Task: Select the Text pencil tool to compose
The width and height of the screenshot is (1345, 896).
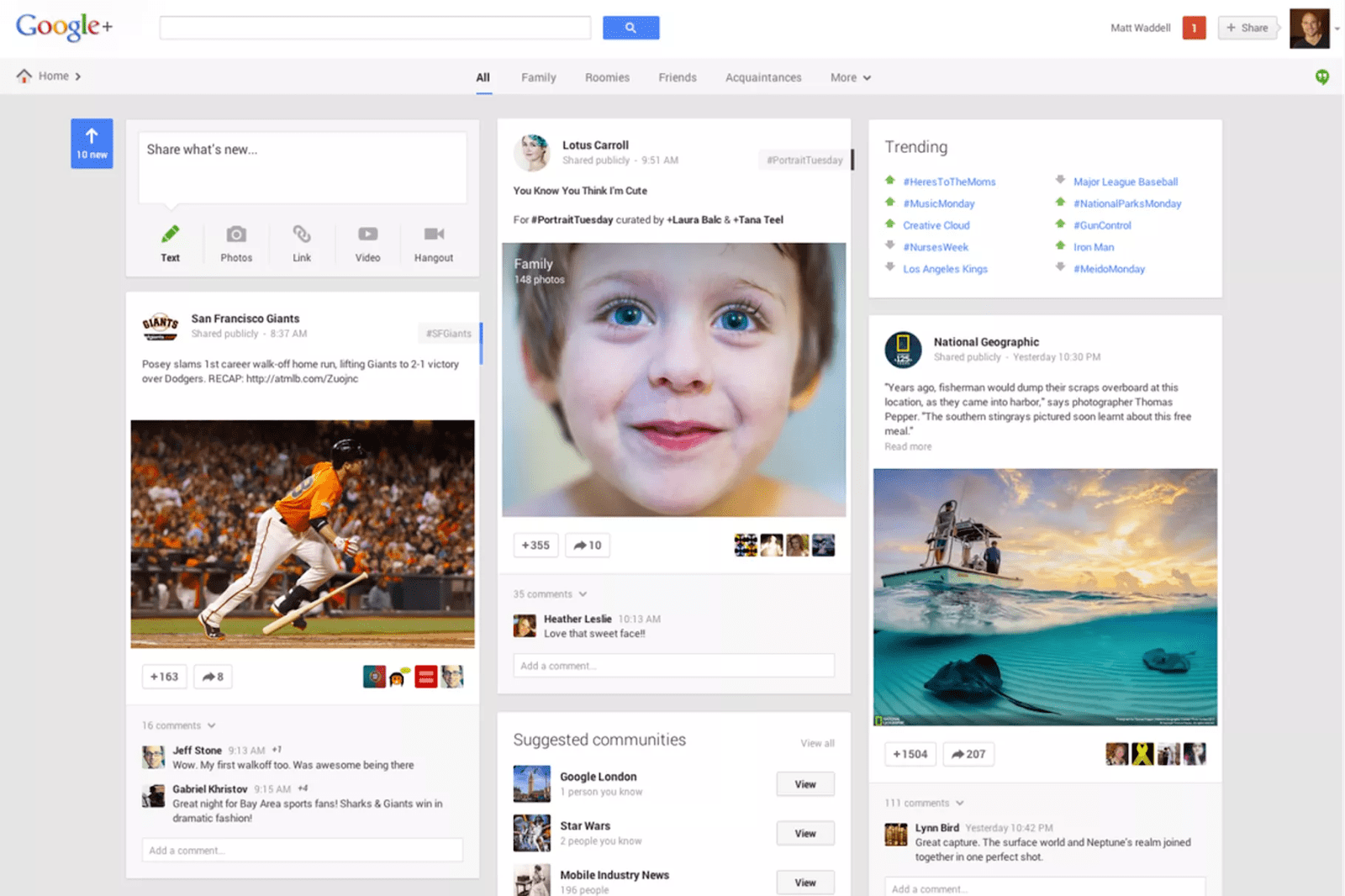Action: [170, 243]
